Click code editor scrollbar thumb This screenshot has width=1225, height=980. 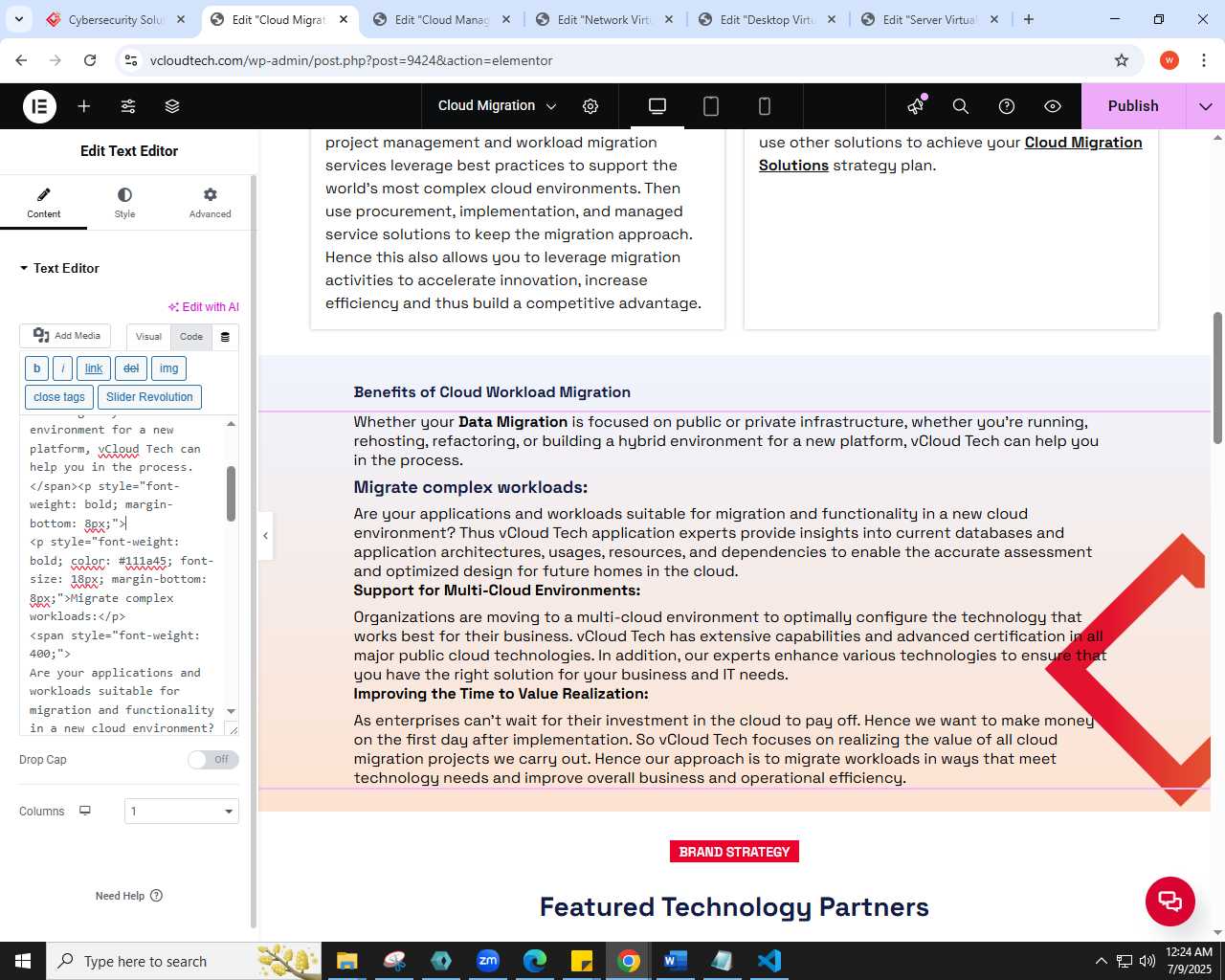point(231,494)
